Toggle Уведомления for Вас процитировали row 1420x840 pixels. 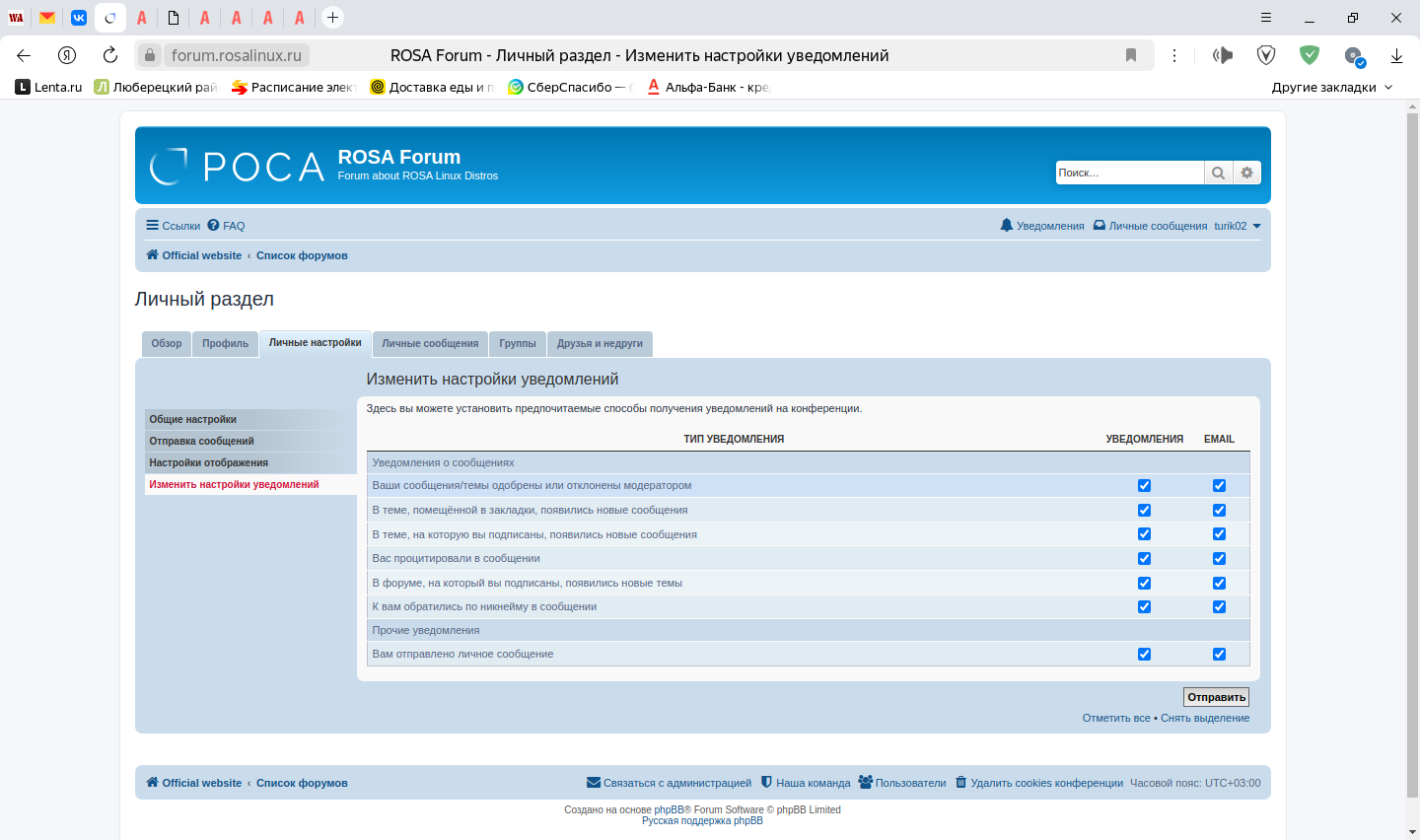(1144, 558)
